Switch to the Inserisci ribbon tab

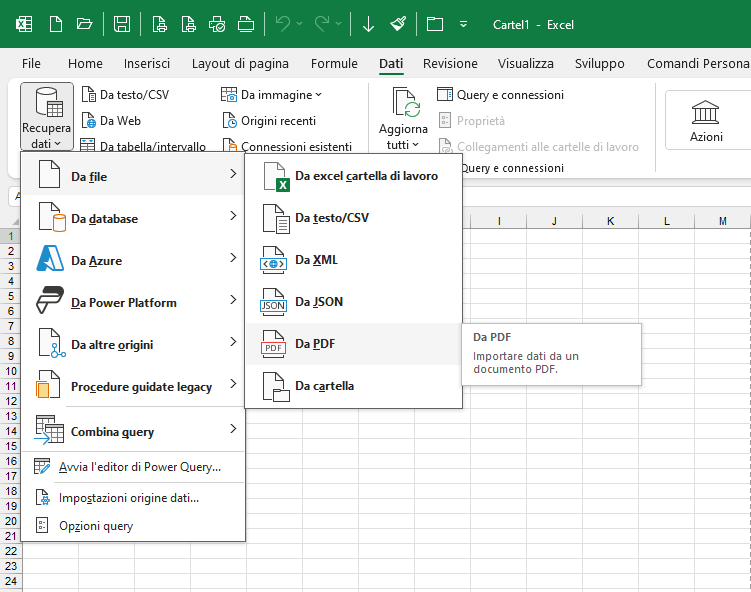point(147,63)
